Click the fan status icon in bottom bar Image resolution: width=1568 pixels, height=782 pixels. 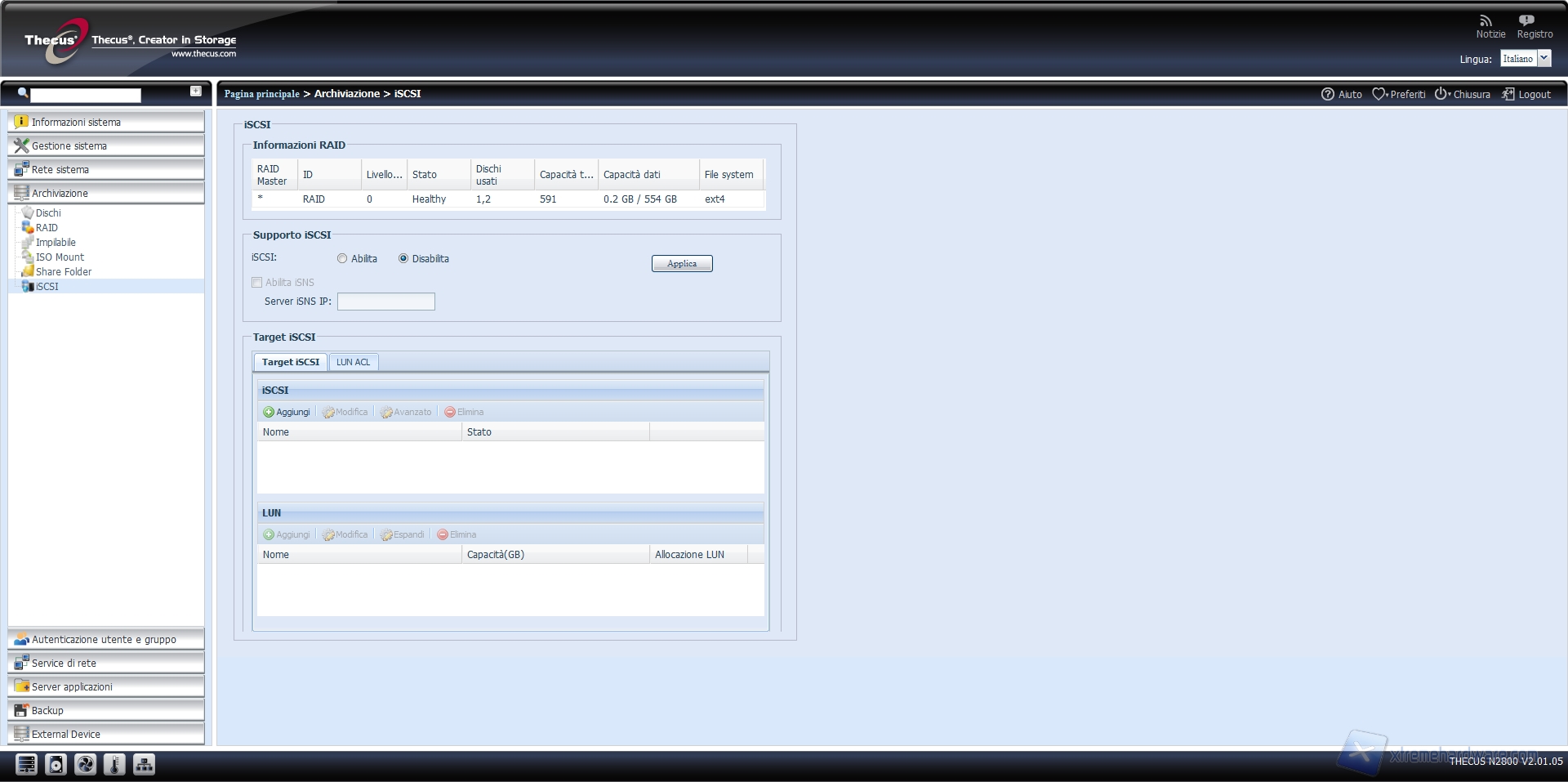pos(85,764)
